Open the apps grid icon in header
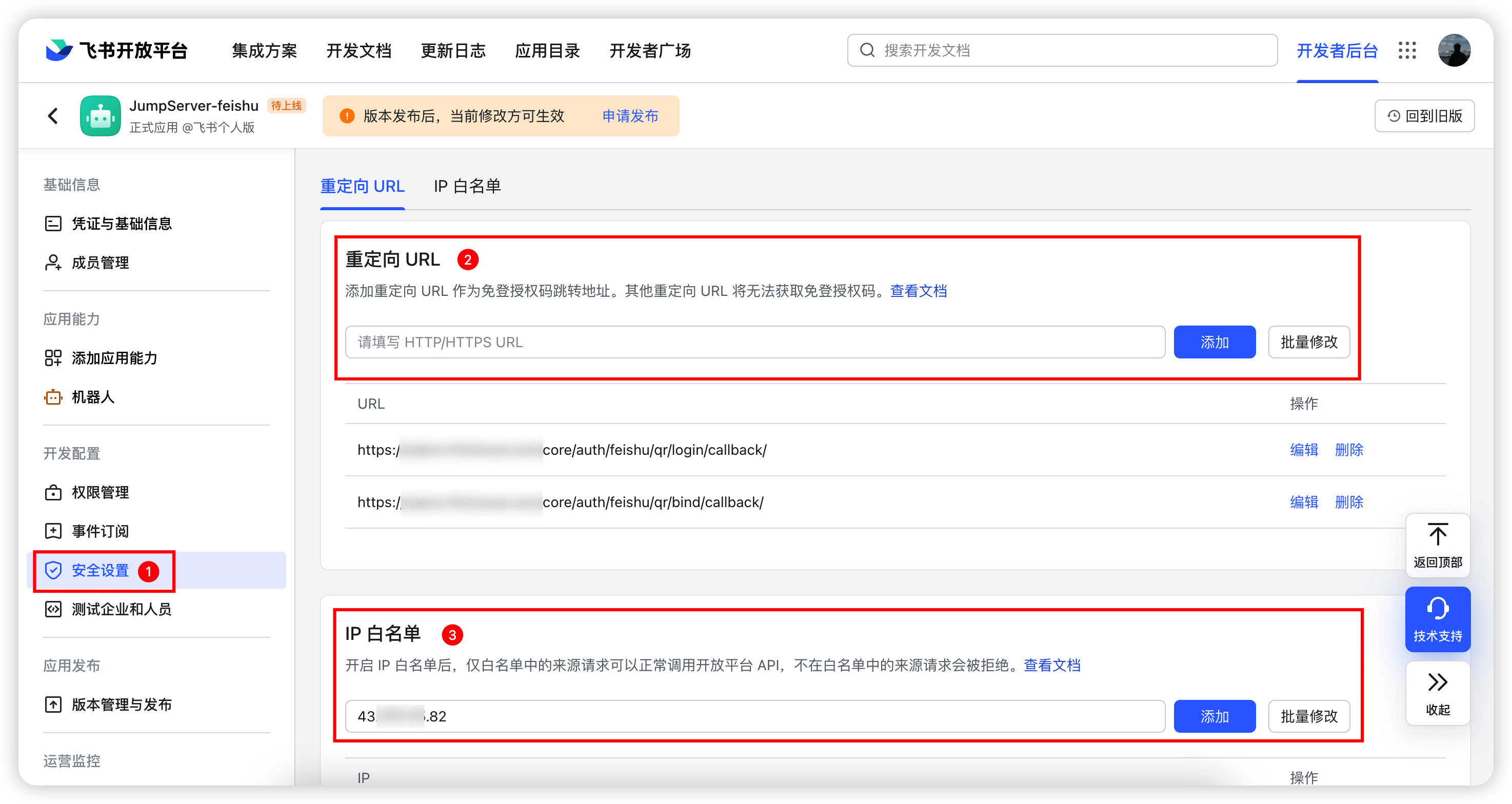This screenshot has height=804, width=1512. tap(1407, 50)
